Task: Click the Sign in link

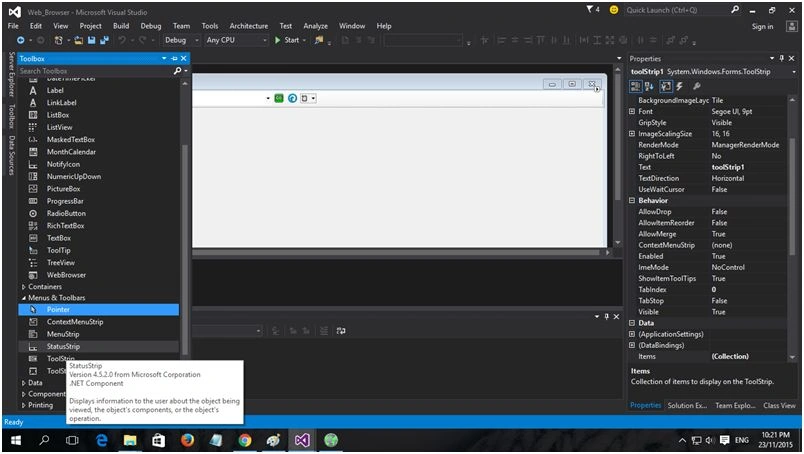Action: click(762, 27)
